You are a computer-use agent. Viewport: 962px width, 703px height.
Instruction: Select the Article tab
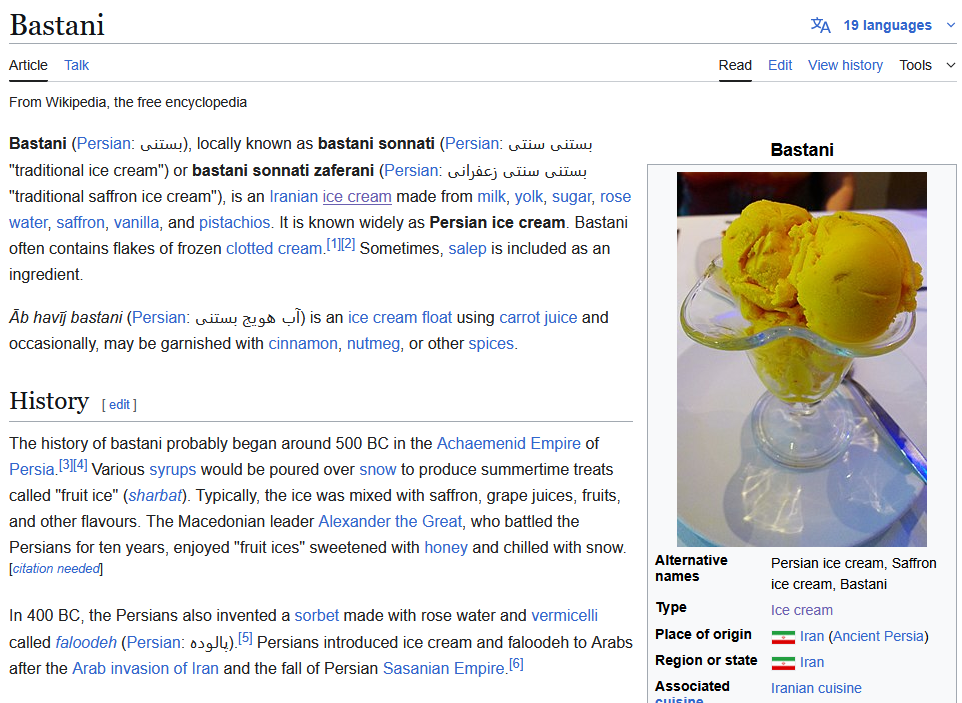point(28,65)
